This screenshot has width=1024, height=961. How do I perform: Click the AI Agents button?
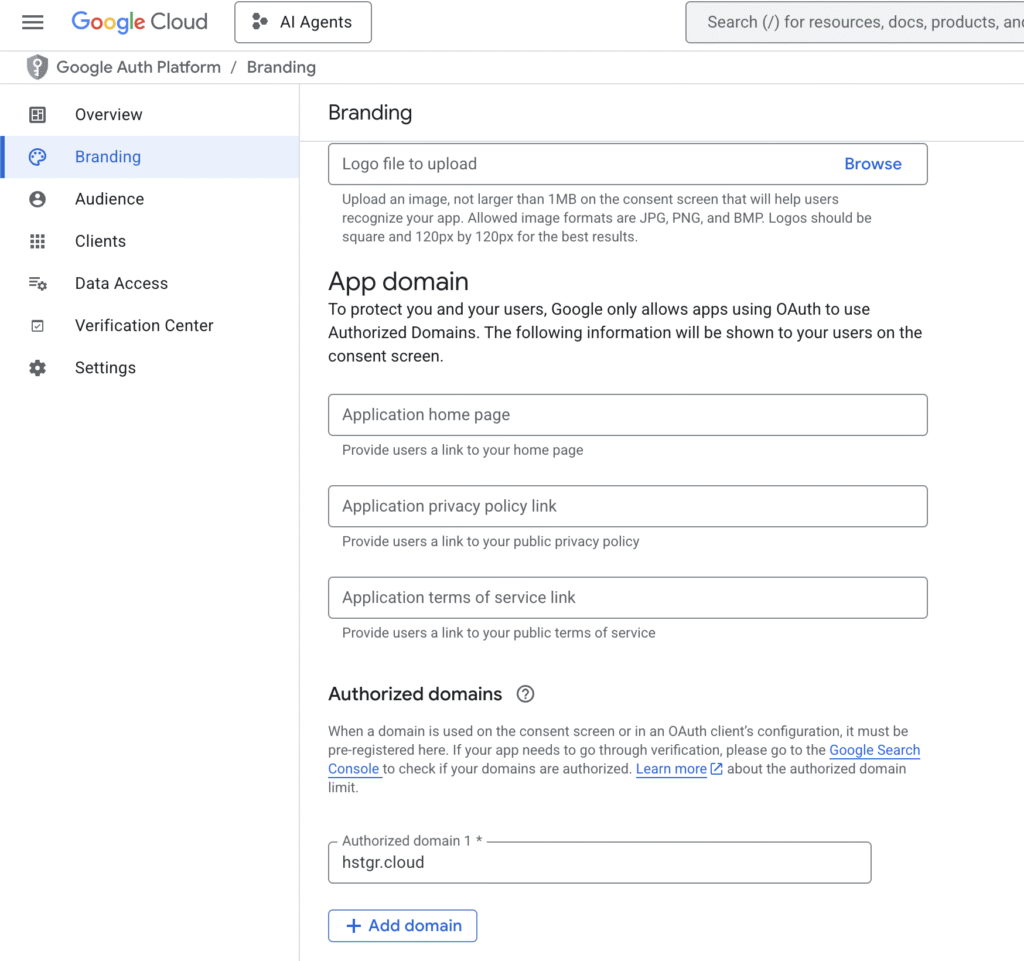[x=302, y=22]
